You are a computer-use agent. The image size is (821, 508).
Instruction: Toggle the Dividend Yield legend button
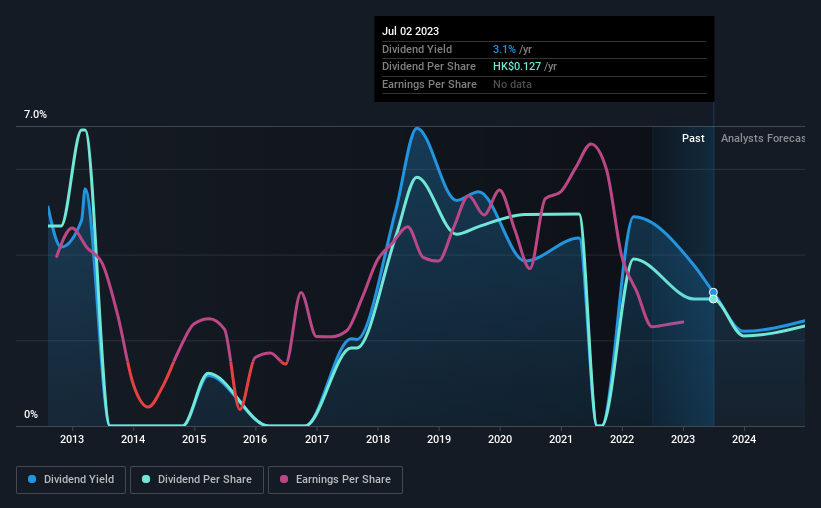[x=71, y=479]
